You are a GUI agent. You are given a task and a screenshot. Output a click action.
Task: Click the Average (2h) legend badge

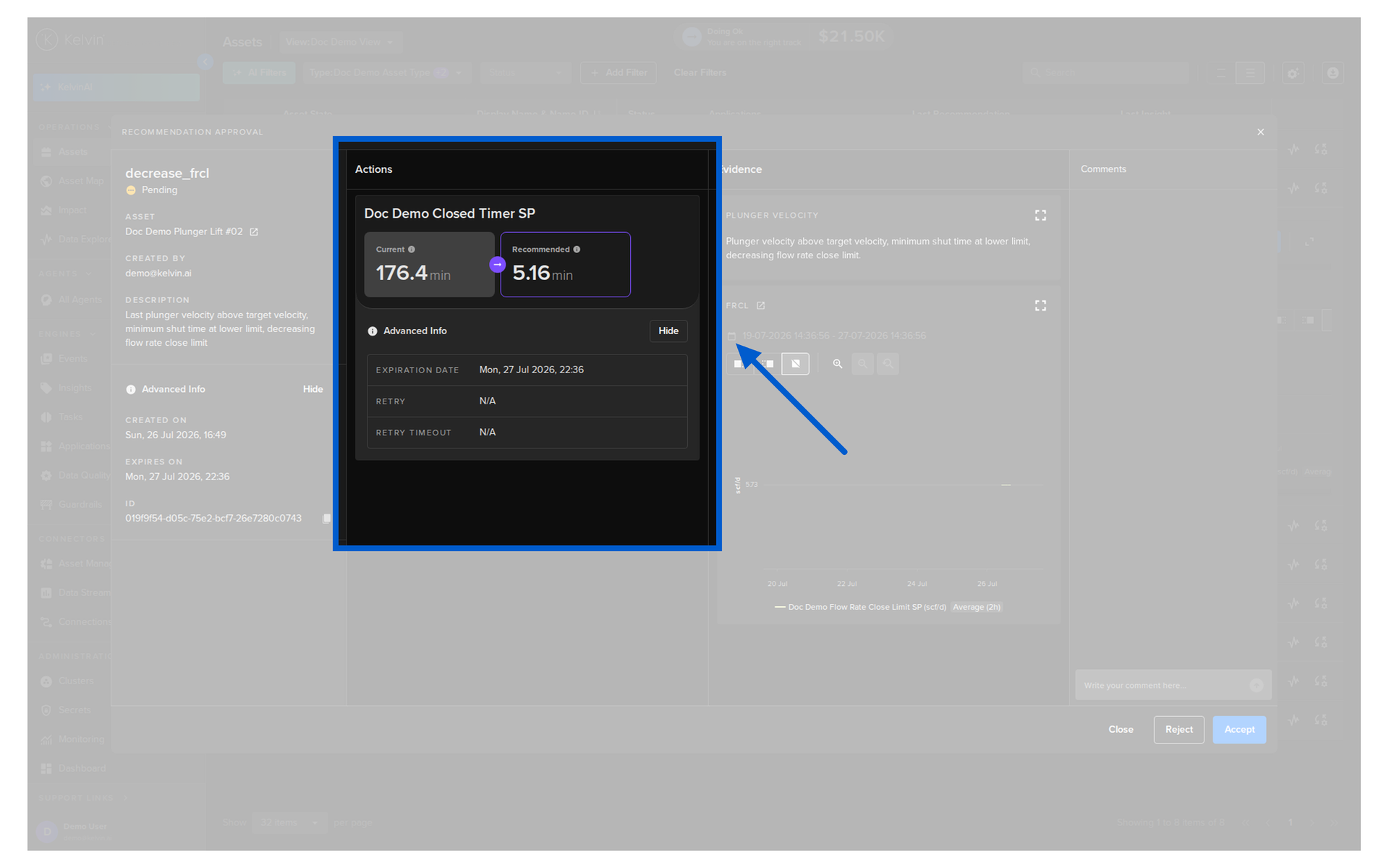point(976,608)
